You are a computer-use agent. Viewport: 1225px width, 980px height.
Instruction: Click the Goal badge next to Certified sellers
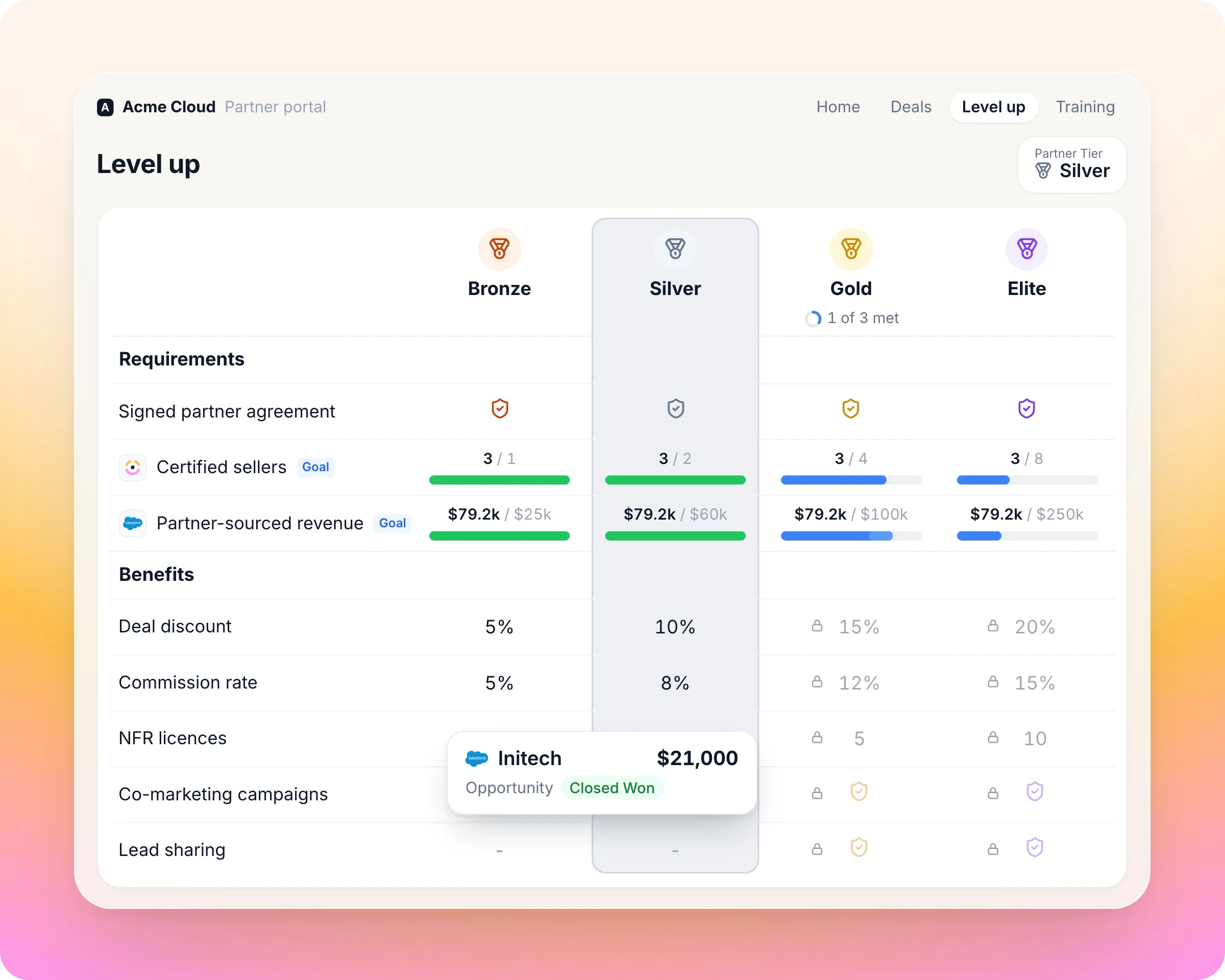click(315, 467)
